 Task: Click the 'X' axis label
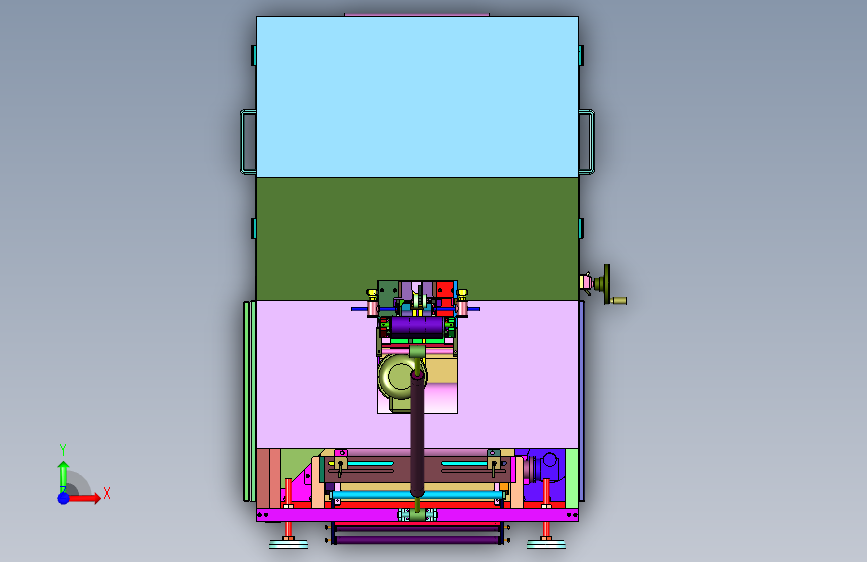(107, 493)
